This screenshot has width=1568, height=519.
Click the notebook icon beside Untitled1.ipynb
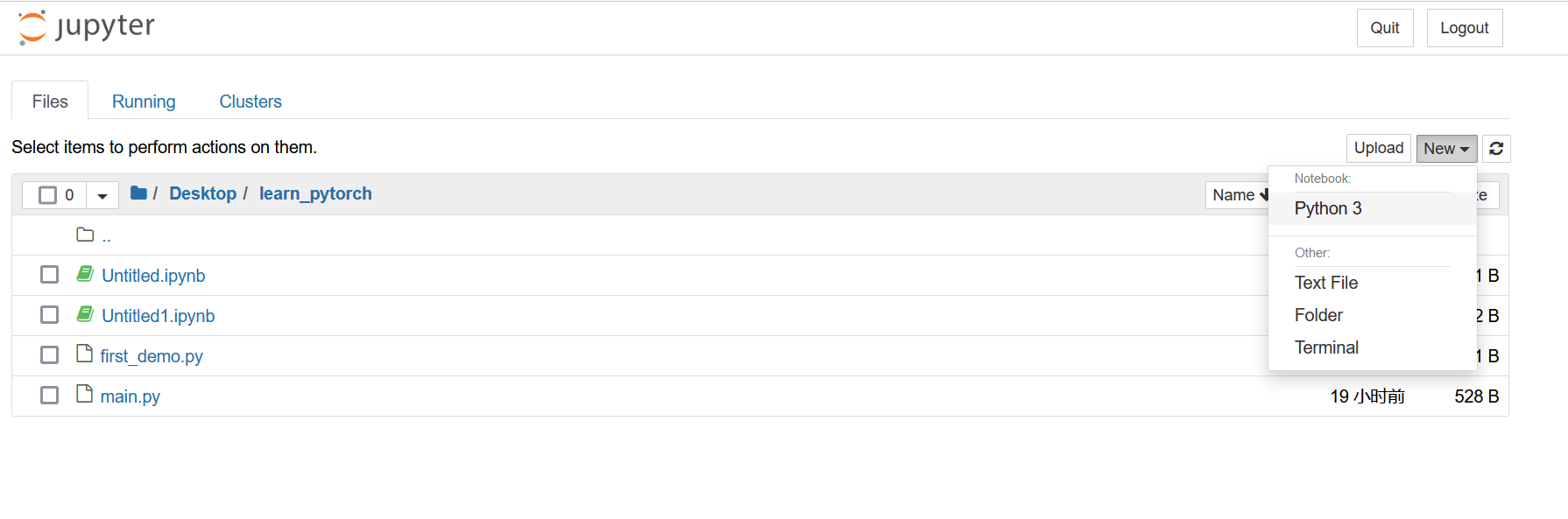tap(84, 314)
